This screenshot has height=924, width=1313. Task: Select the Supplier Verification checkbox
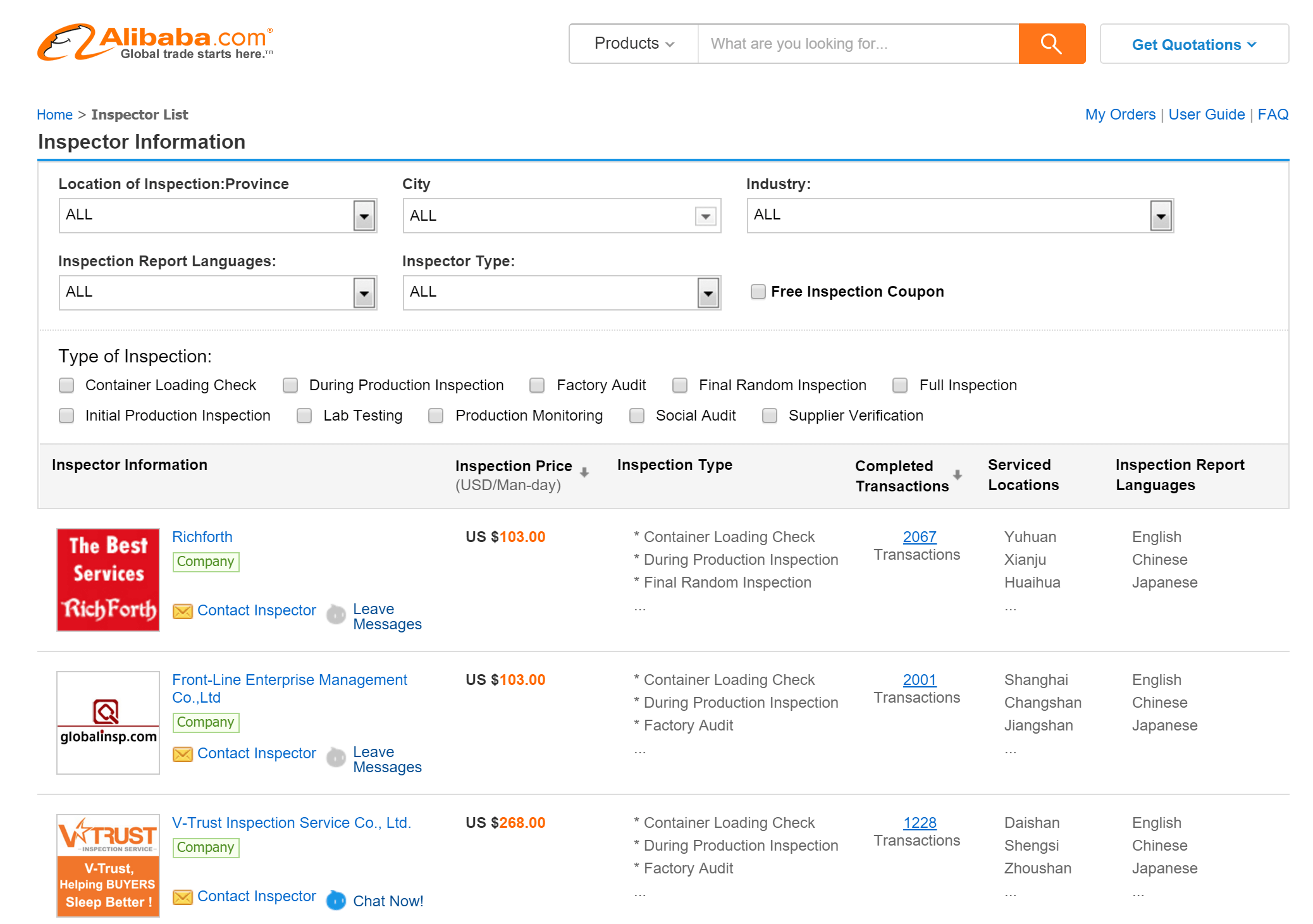click(x=770, y=416)
